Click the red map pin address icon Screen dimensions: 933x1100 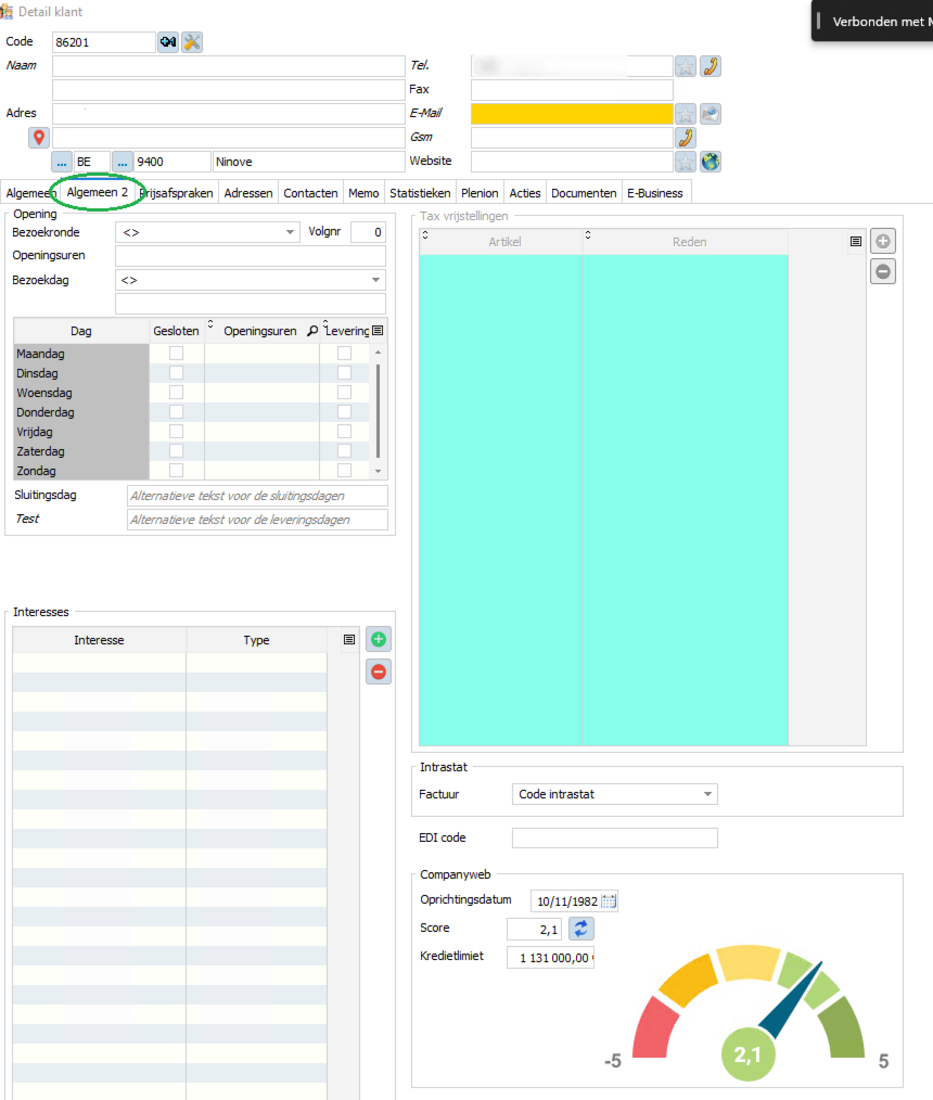(39, 138)
